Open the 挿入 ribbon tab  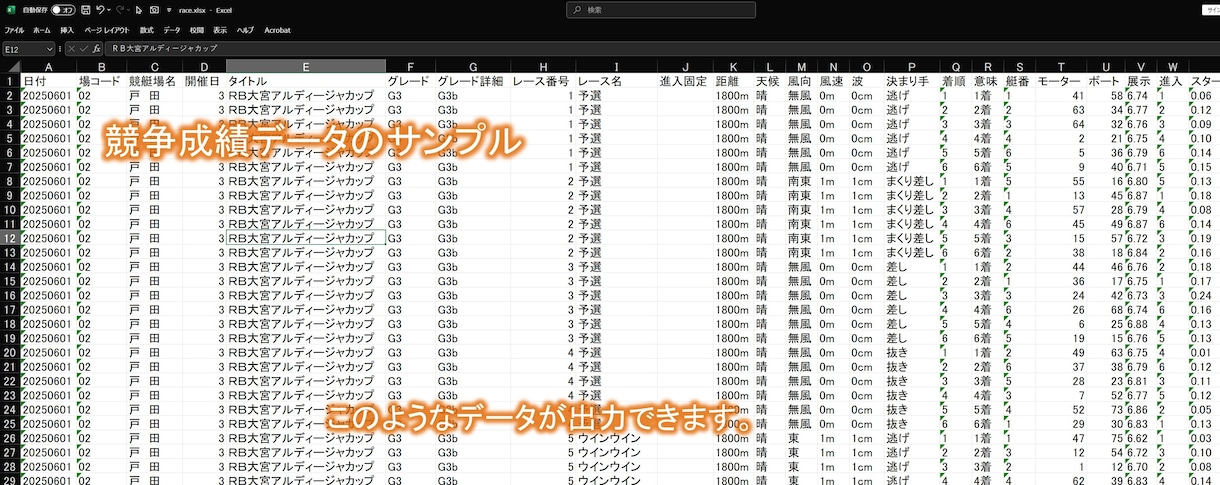(x=67, y=30)
